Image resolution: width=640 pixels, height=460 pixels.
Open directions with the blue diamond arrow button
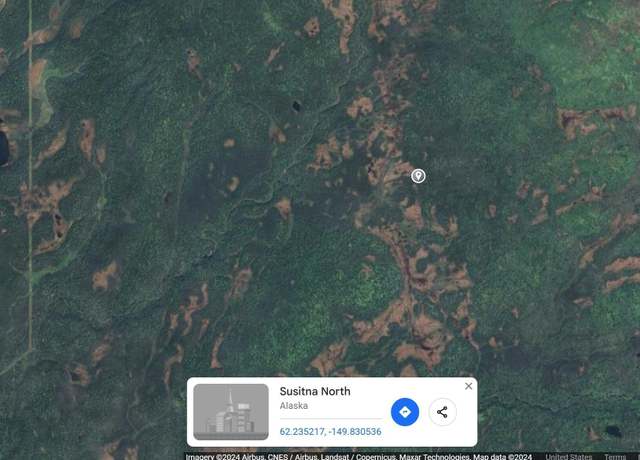pos(405,412)
